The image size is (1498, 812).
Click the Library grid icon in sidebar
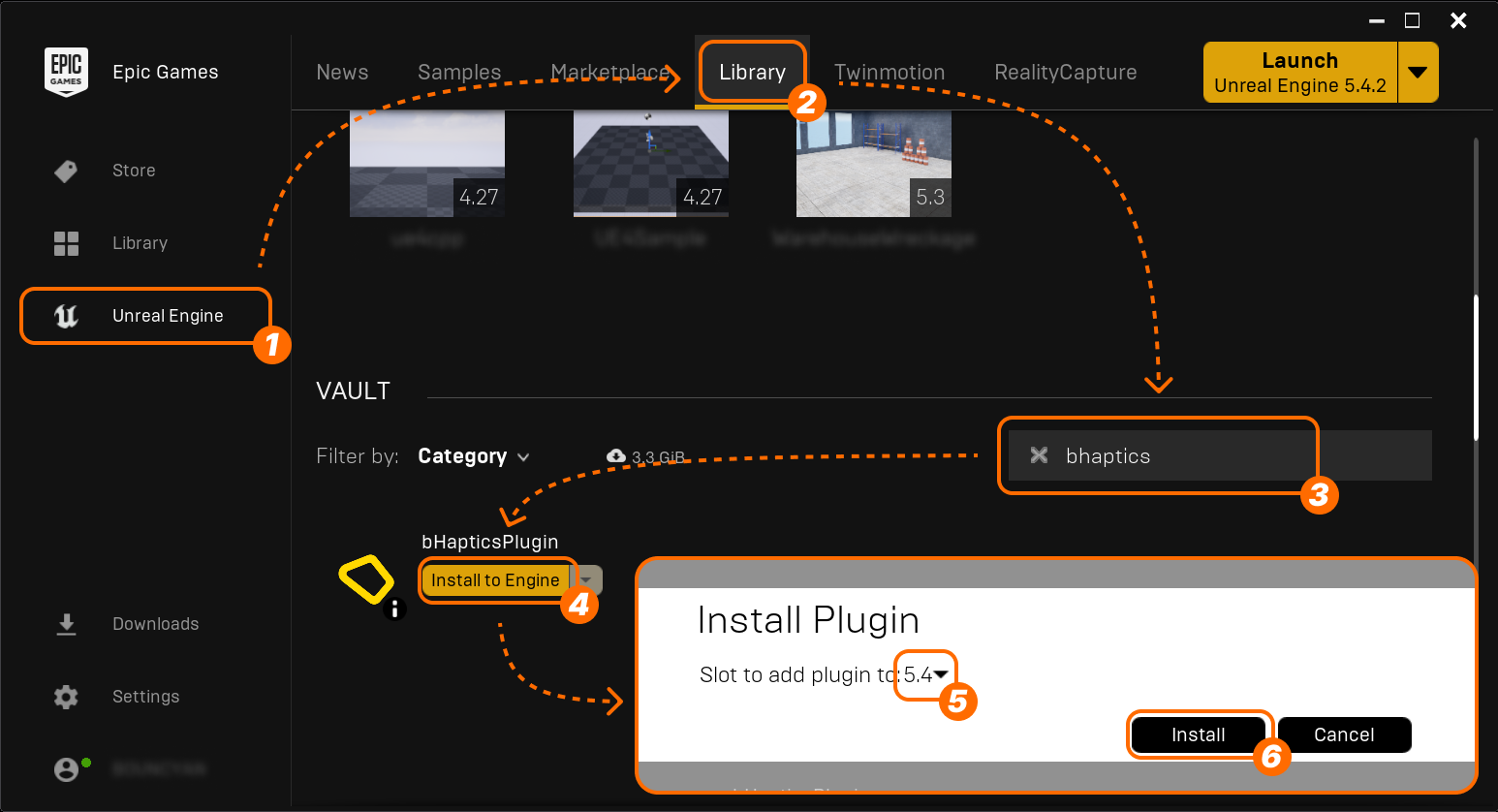tap(66, 243)
